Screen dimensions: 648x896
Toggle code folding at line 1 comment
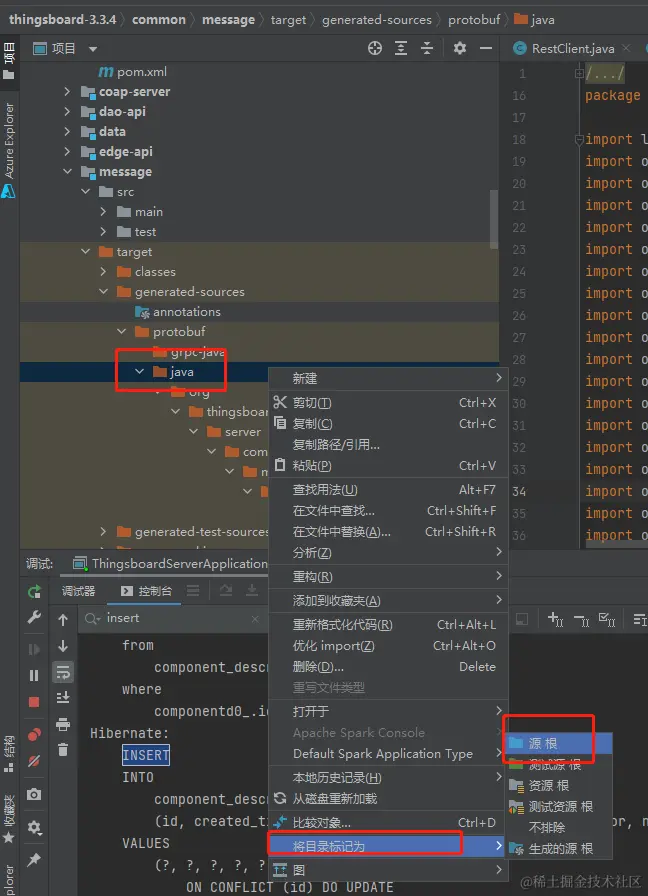[x=579, y=73]
